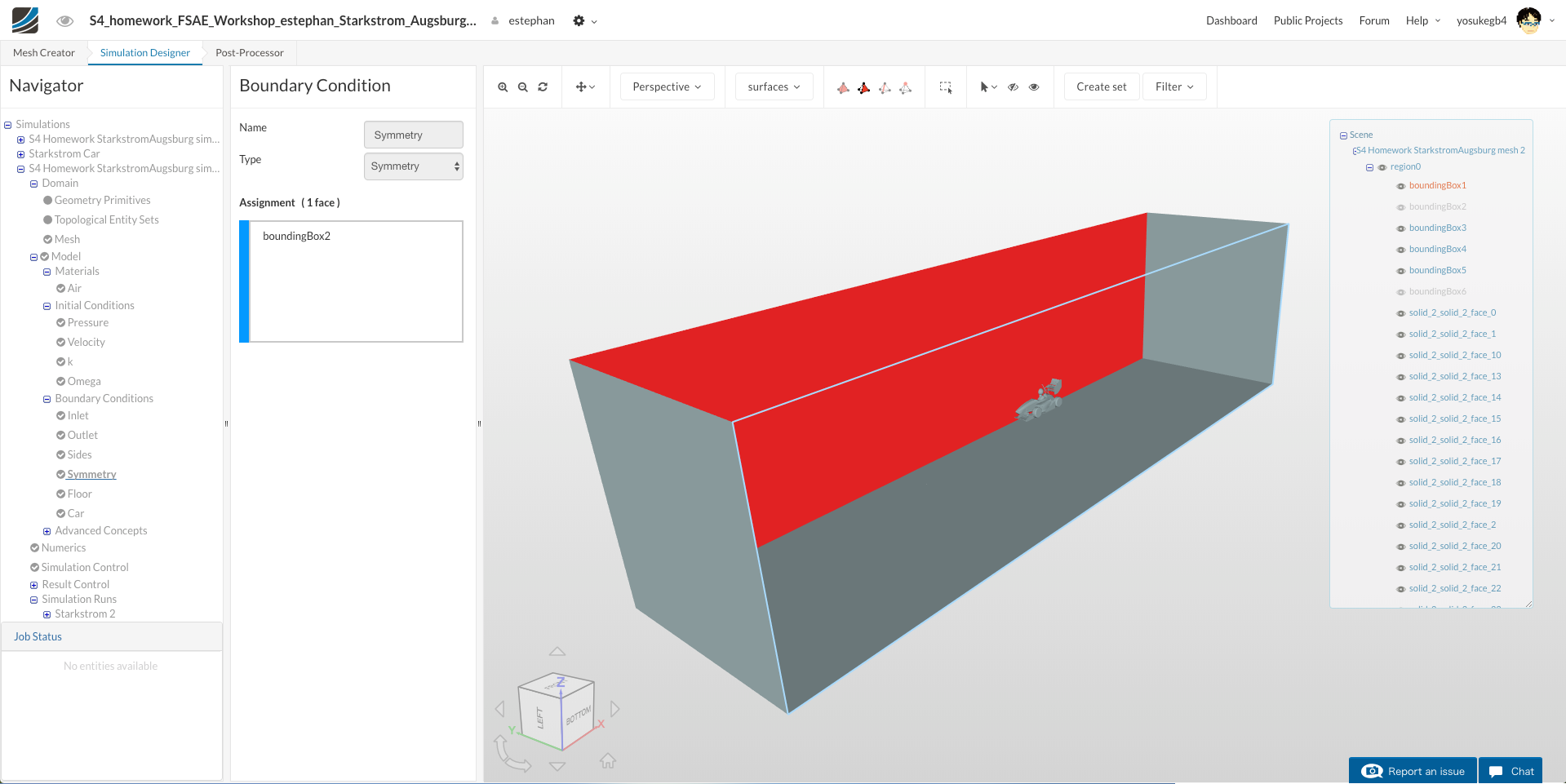Switch to the Mesh Creator tab
Image resolution: width=1566 pixels, height=784 pixels.
pos(44,53)
